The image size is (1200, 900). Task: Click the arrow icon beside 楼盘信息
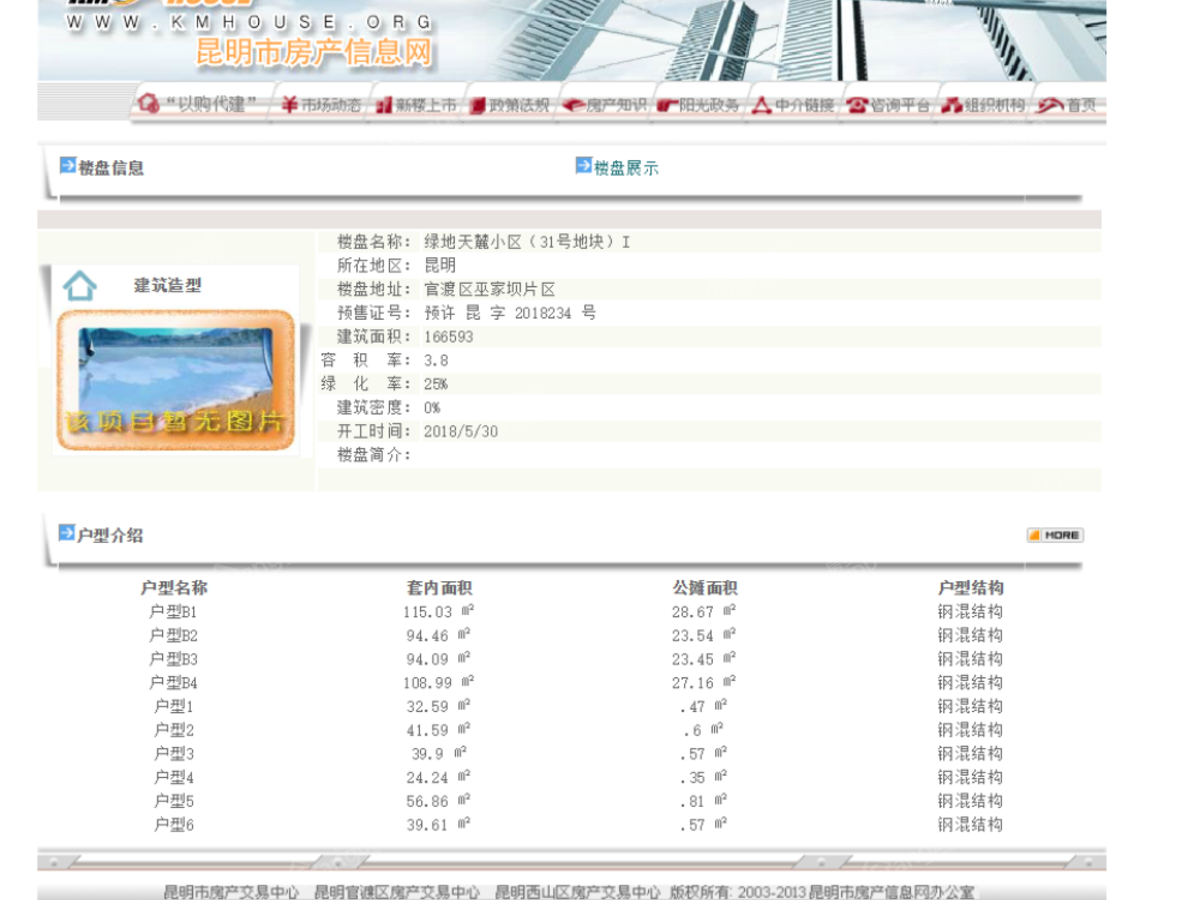(x=68, y=166)
